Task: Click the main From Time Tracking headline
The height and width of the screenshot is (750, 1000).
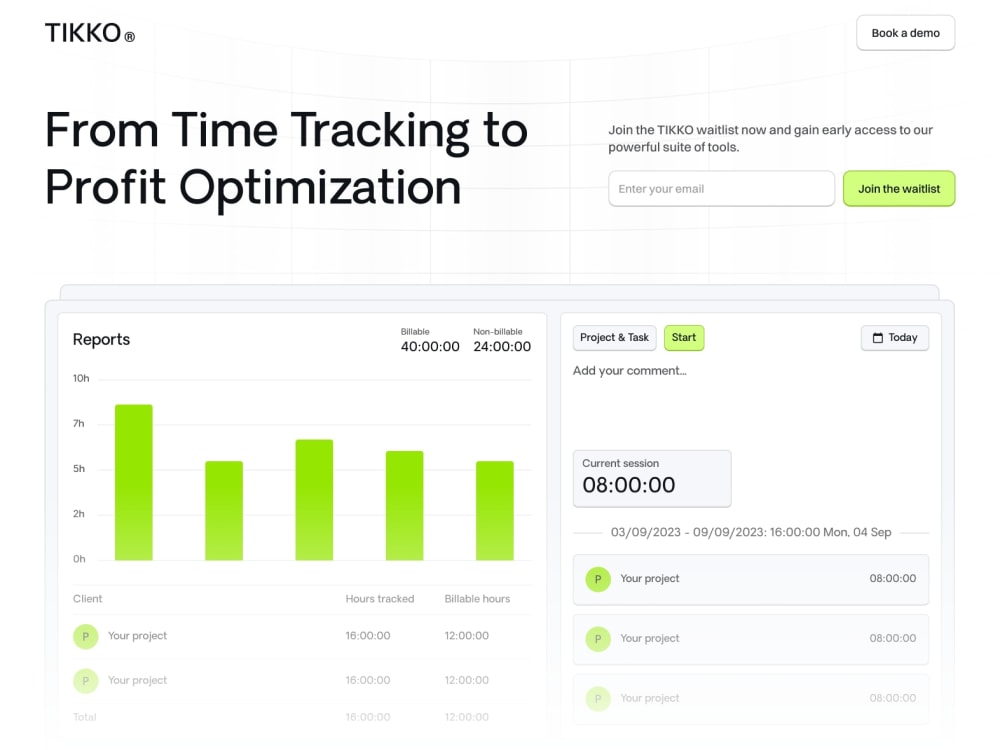Action: pos(286,158)
